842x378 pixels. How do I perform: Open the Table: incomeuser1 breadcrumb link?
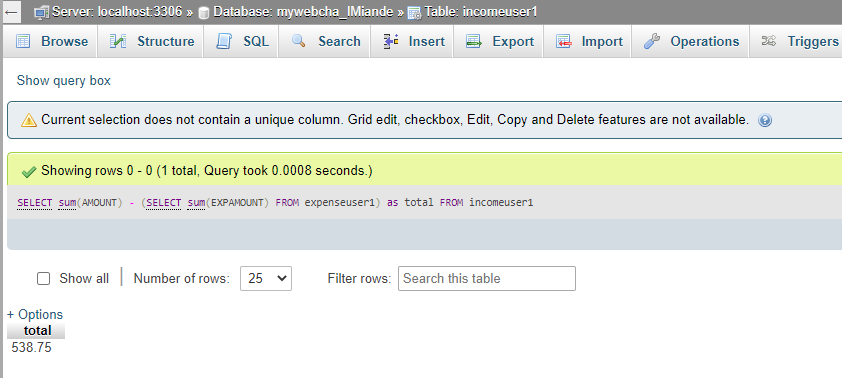(481, 12)
